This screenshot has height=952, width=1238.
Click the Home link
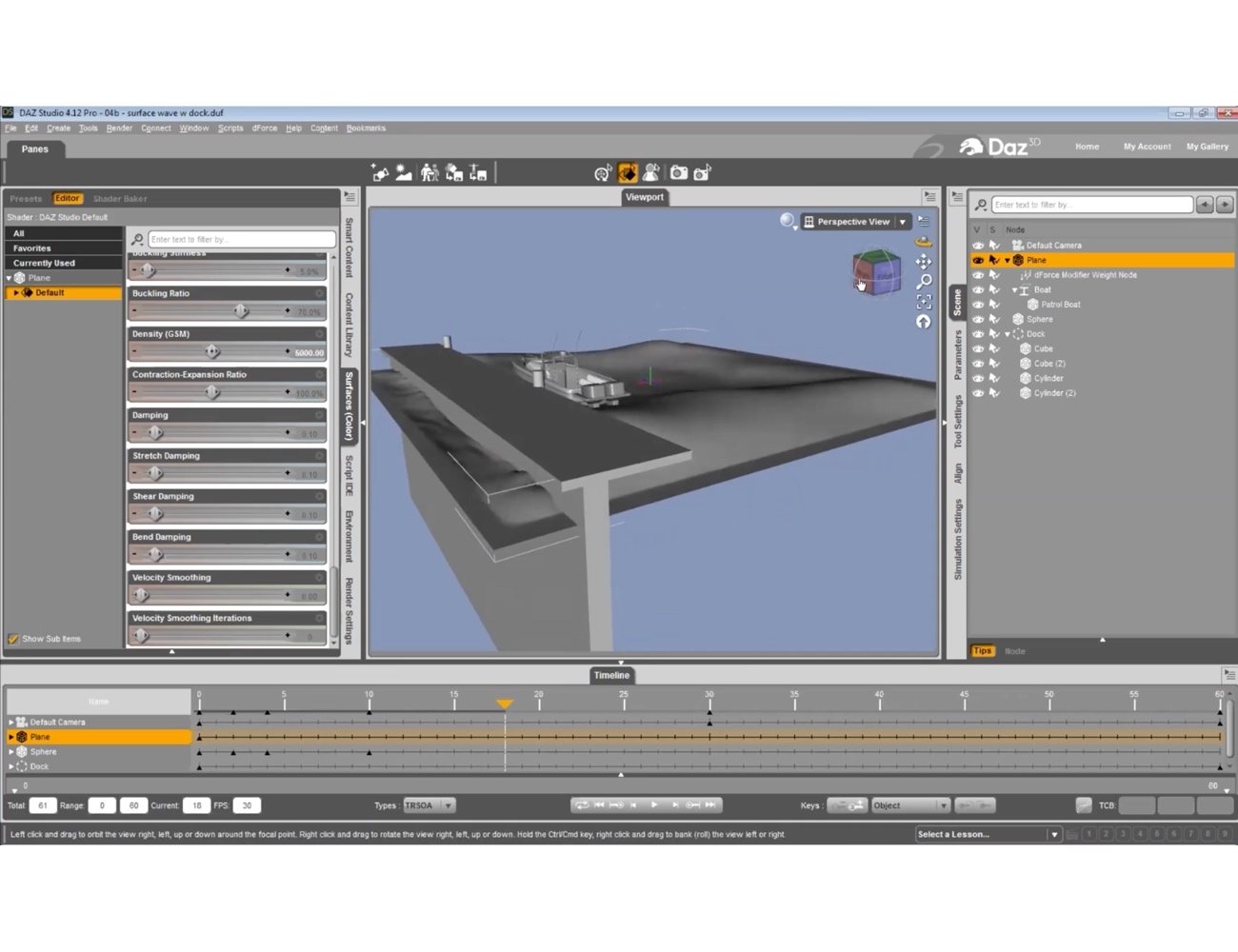1087,147
